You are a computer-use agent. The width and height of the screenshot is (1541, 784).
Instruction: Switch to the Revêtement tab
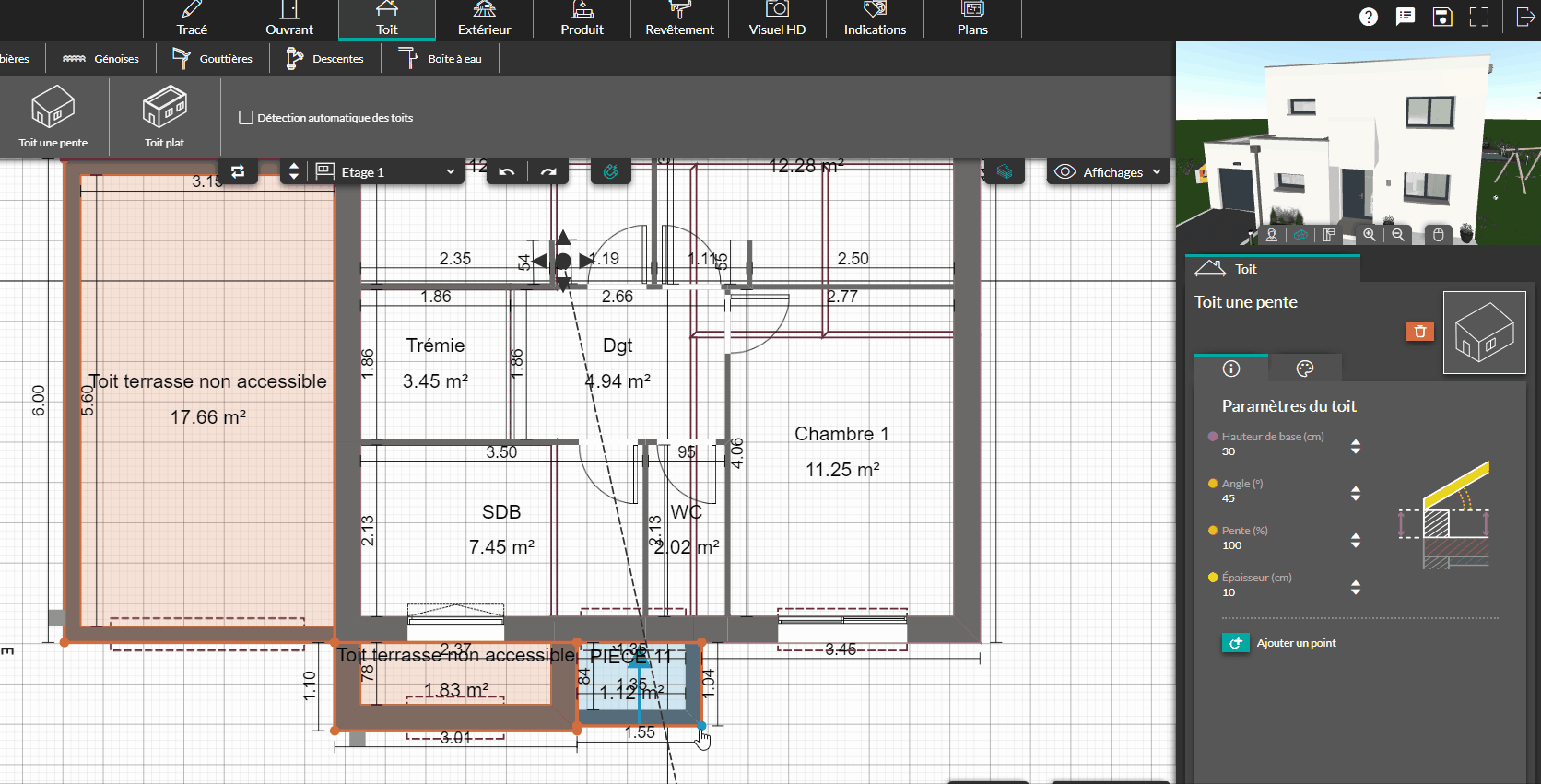tap(679, 19)
